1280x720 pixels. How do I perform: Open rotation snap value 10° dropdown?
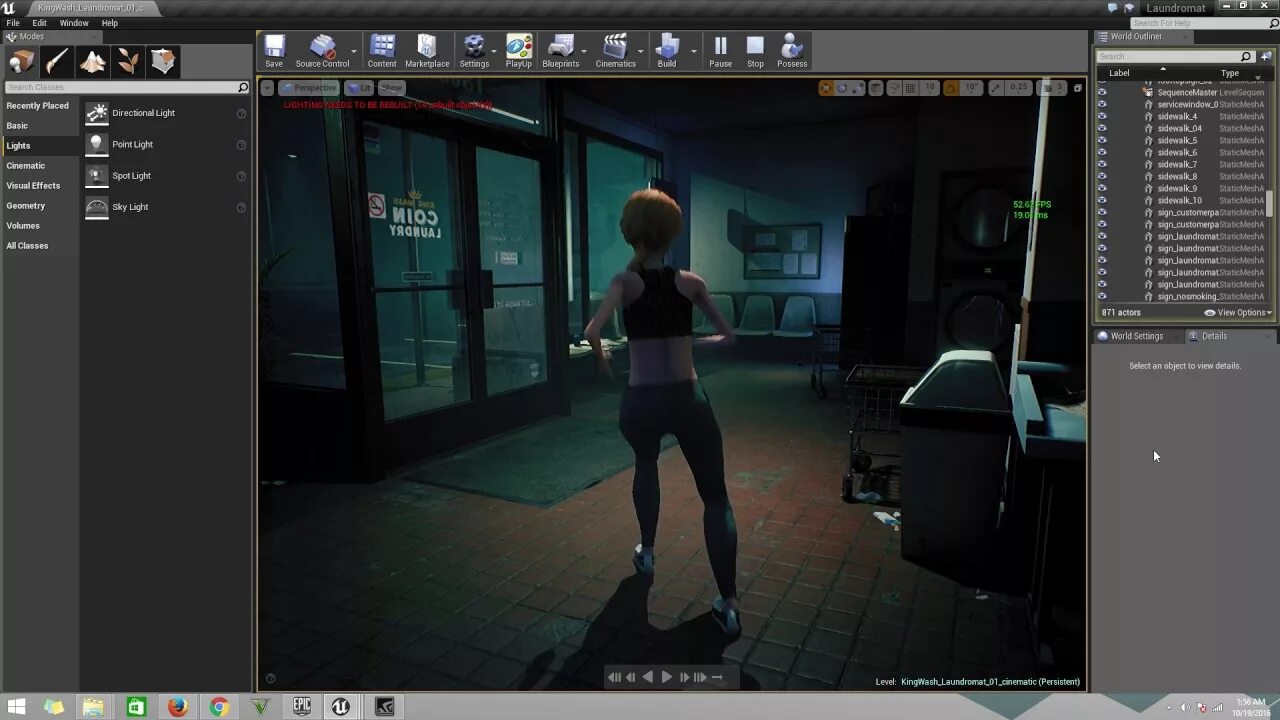973,88
